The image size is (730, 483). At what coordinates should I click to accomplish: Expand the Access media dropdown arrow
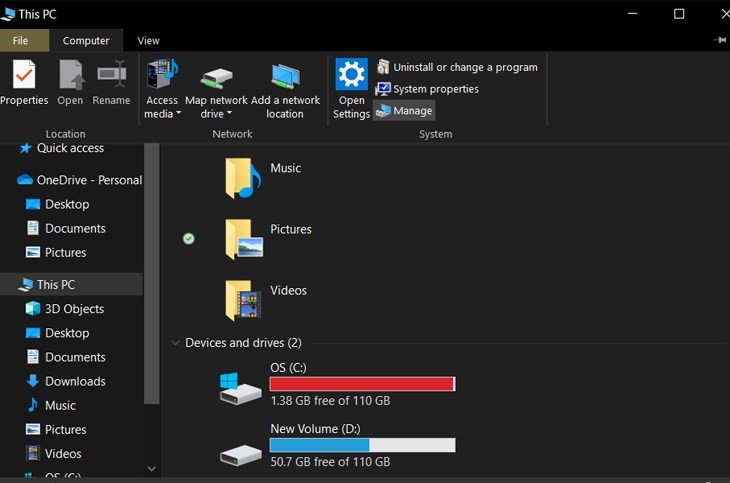pos(178,113)
